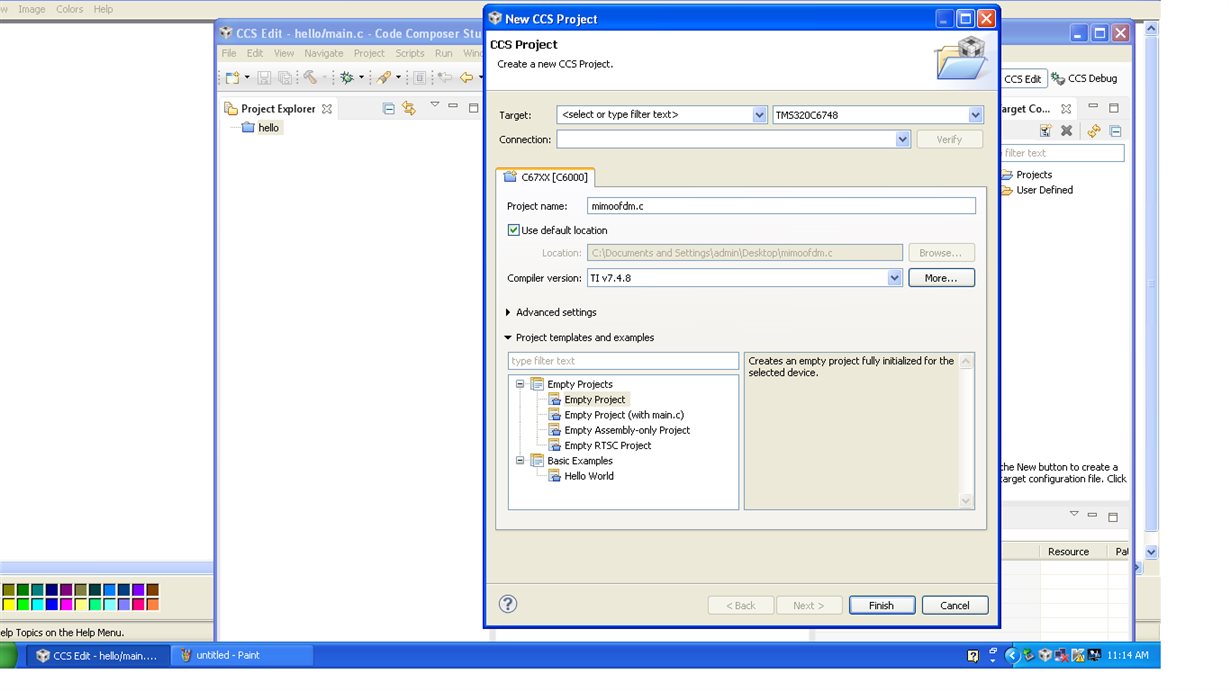Click the Target Configurations delete X icon
The image size is (1230, 691).
tap(1066, 131)
